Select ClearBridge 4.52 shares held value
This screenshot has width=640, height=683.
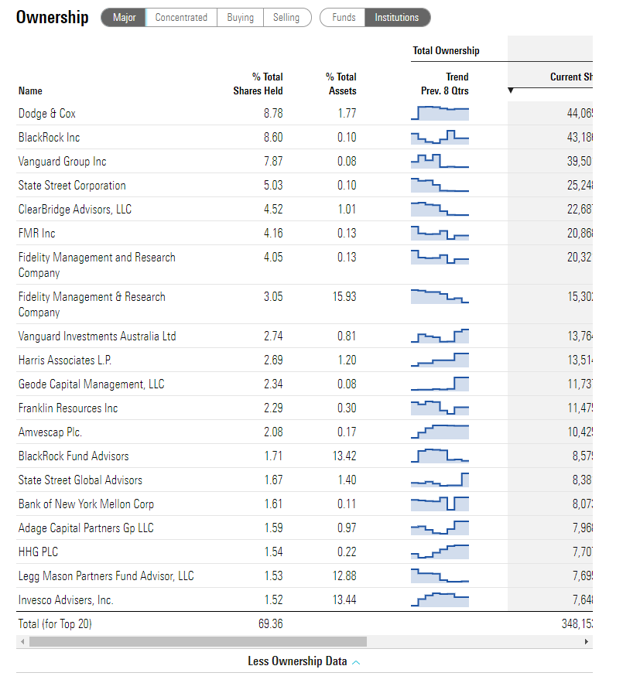273,209
